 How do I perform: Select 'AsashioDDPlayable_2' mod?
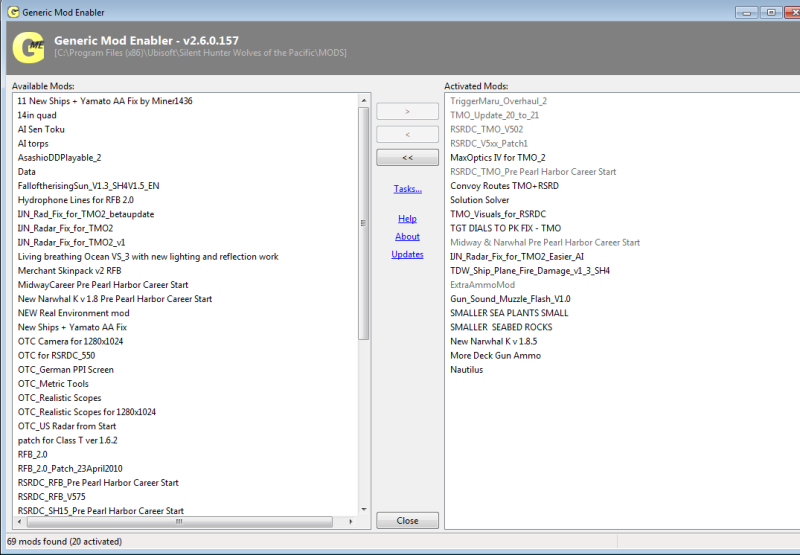point(60,158)
